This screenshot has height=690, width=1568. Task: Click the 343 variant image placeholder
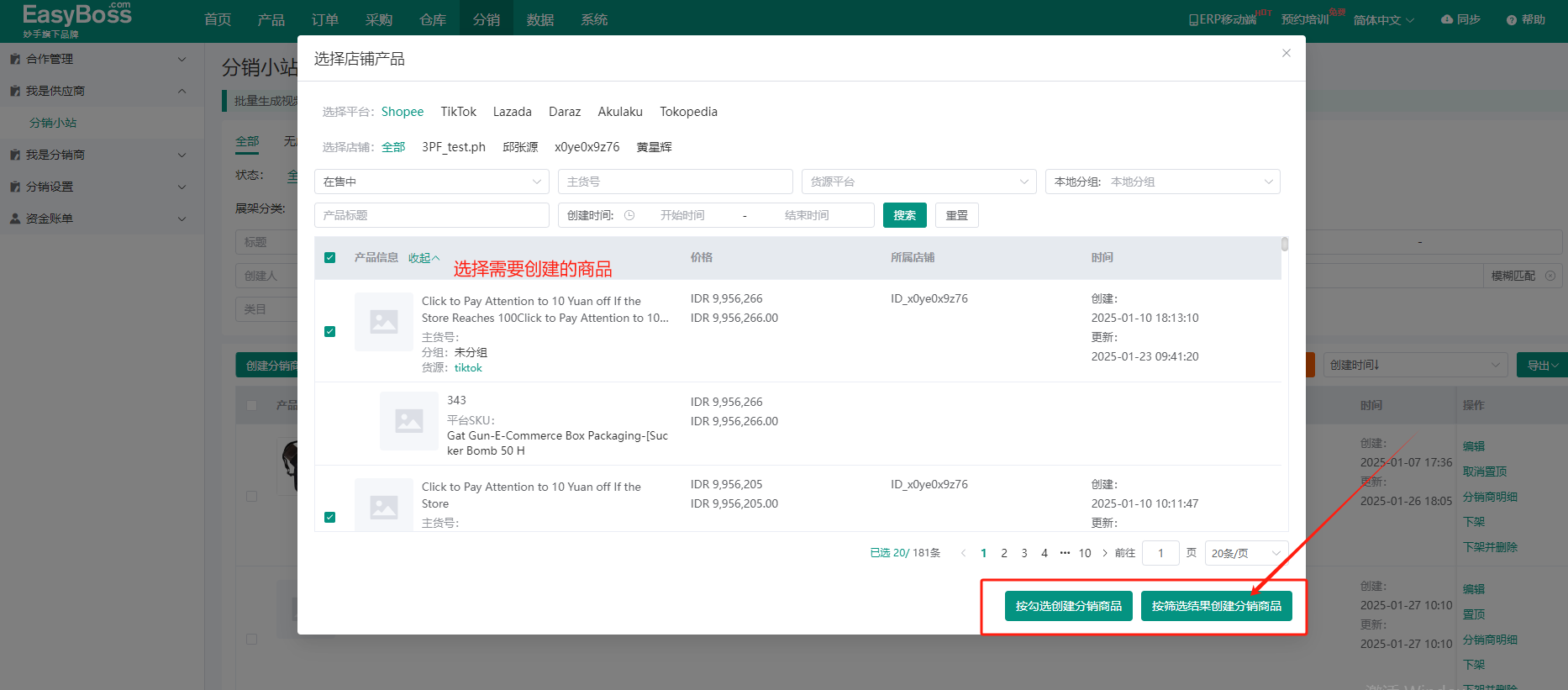[x=409, y=420]
